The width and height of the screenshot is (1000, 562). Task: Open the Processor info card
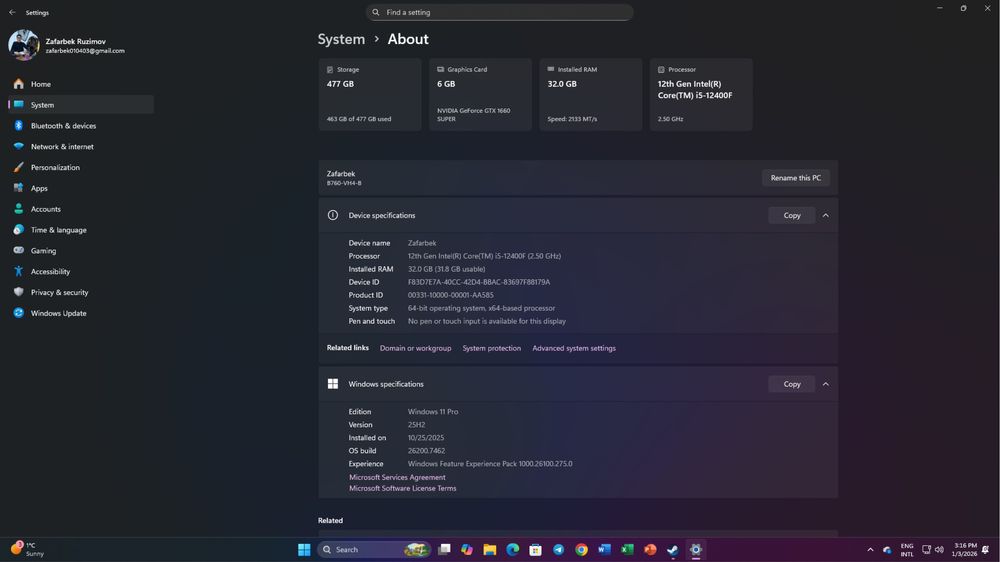pos(701,94)
